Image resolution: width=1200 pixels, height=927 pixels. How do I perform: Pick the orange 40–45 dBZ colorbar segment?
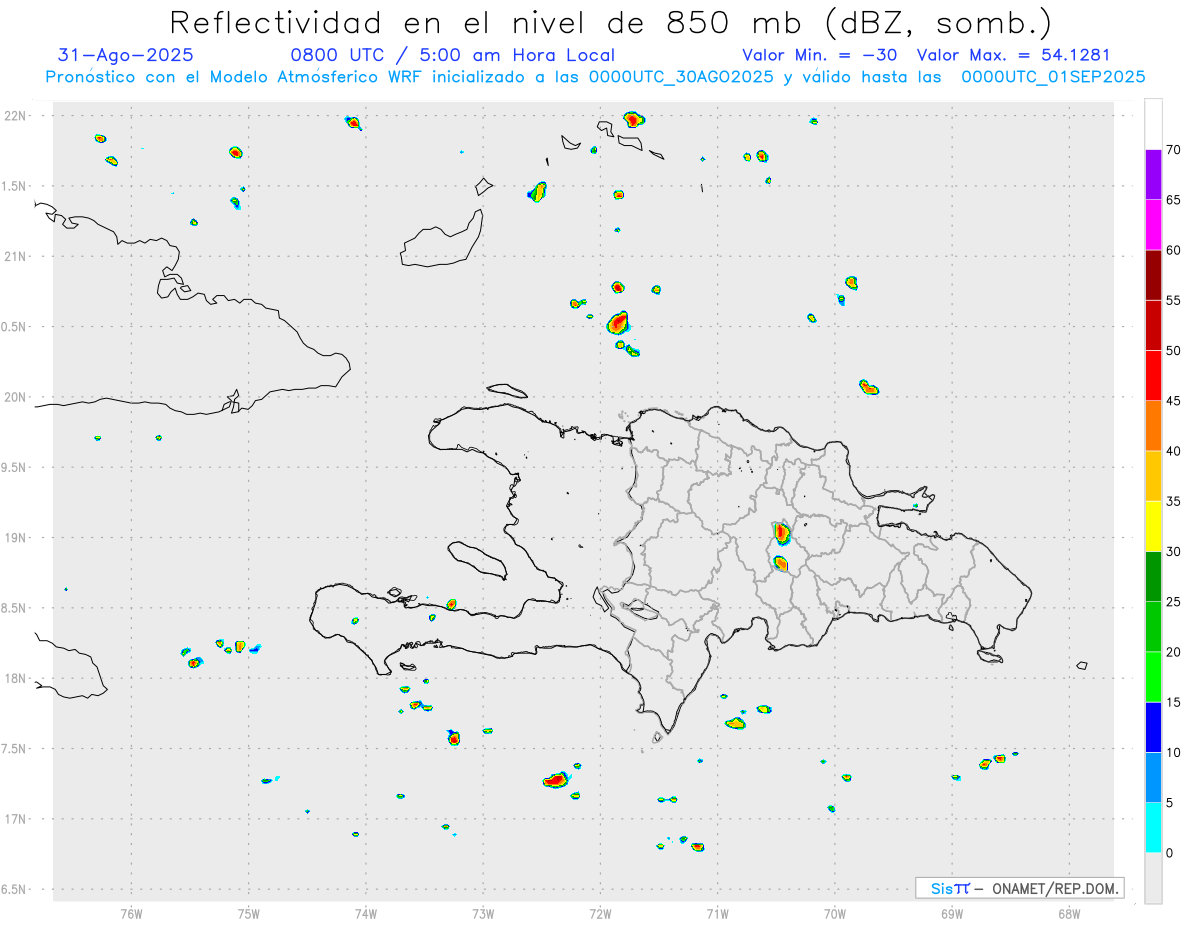[1153, 426]
